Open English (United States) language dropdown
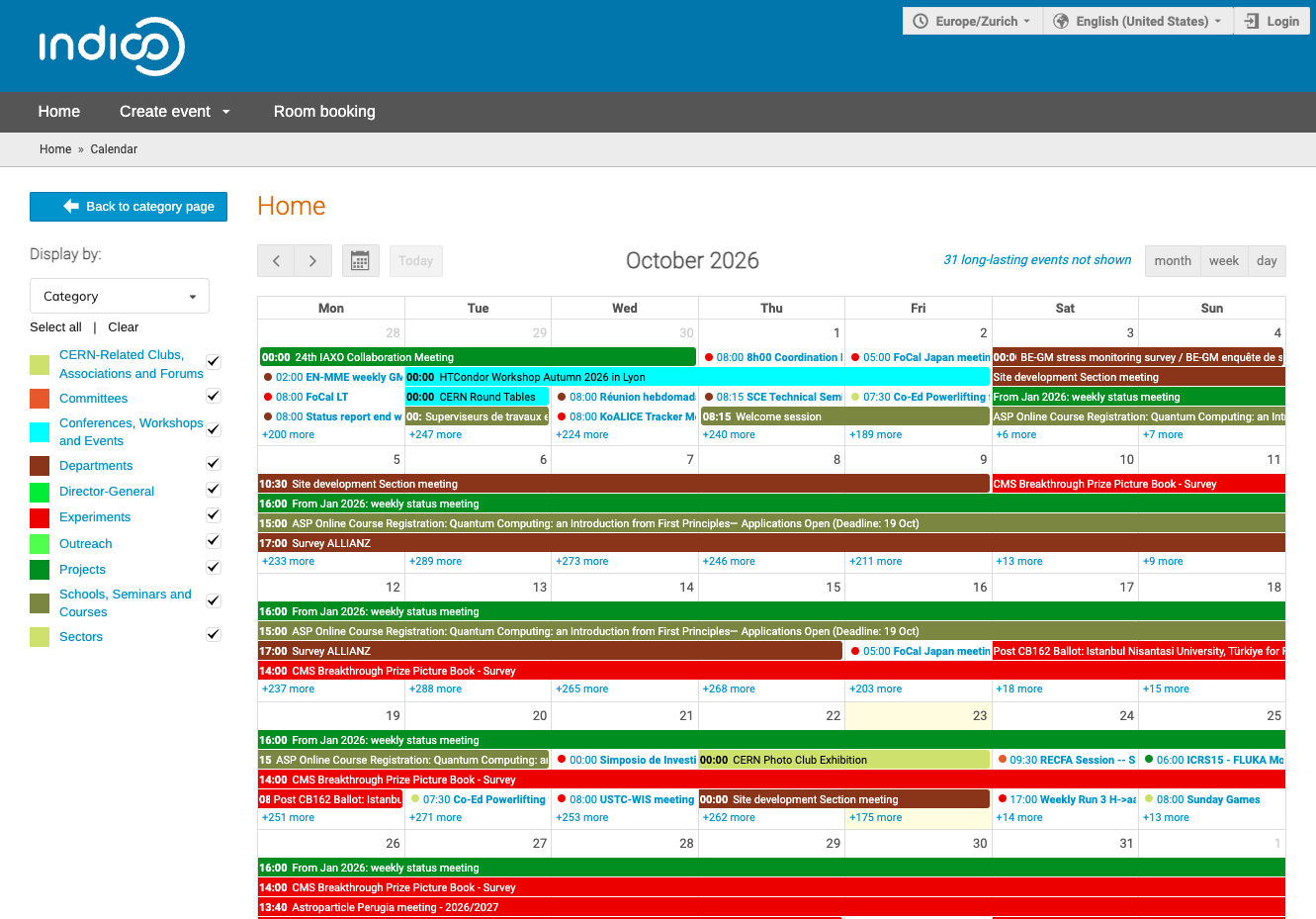1316x919 pixels. click(1138, 21)
